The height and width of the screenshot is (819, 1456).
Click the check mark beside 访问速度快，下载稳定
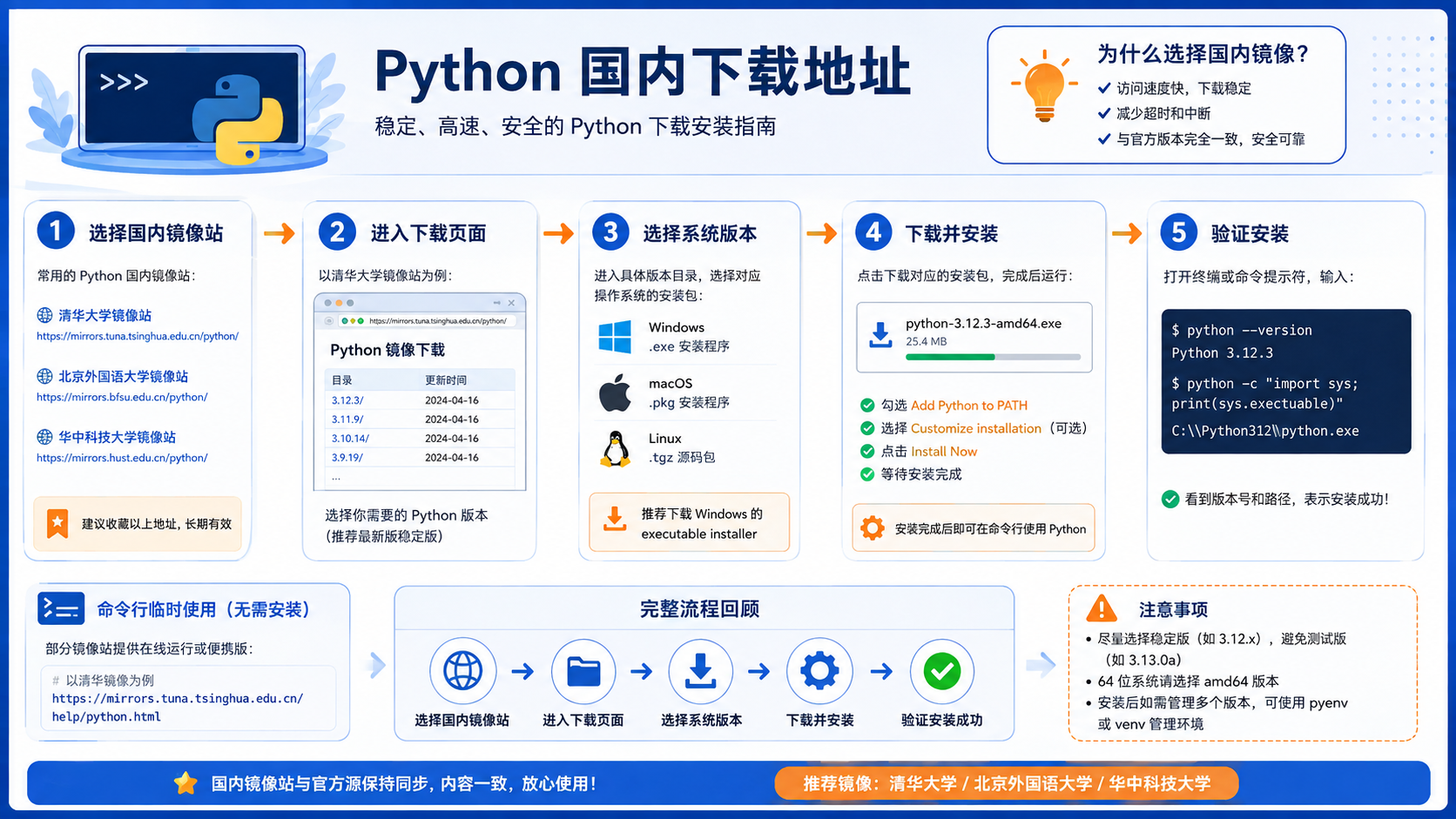pyautogui.click(x=1104, y=88)
